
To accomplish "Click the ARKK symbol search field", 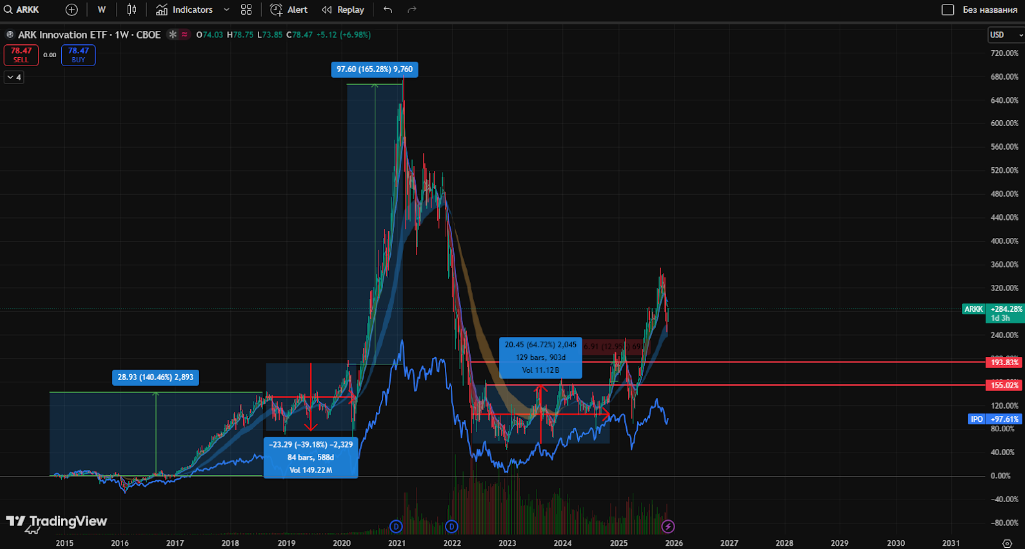I will click(x=30, y=9).
